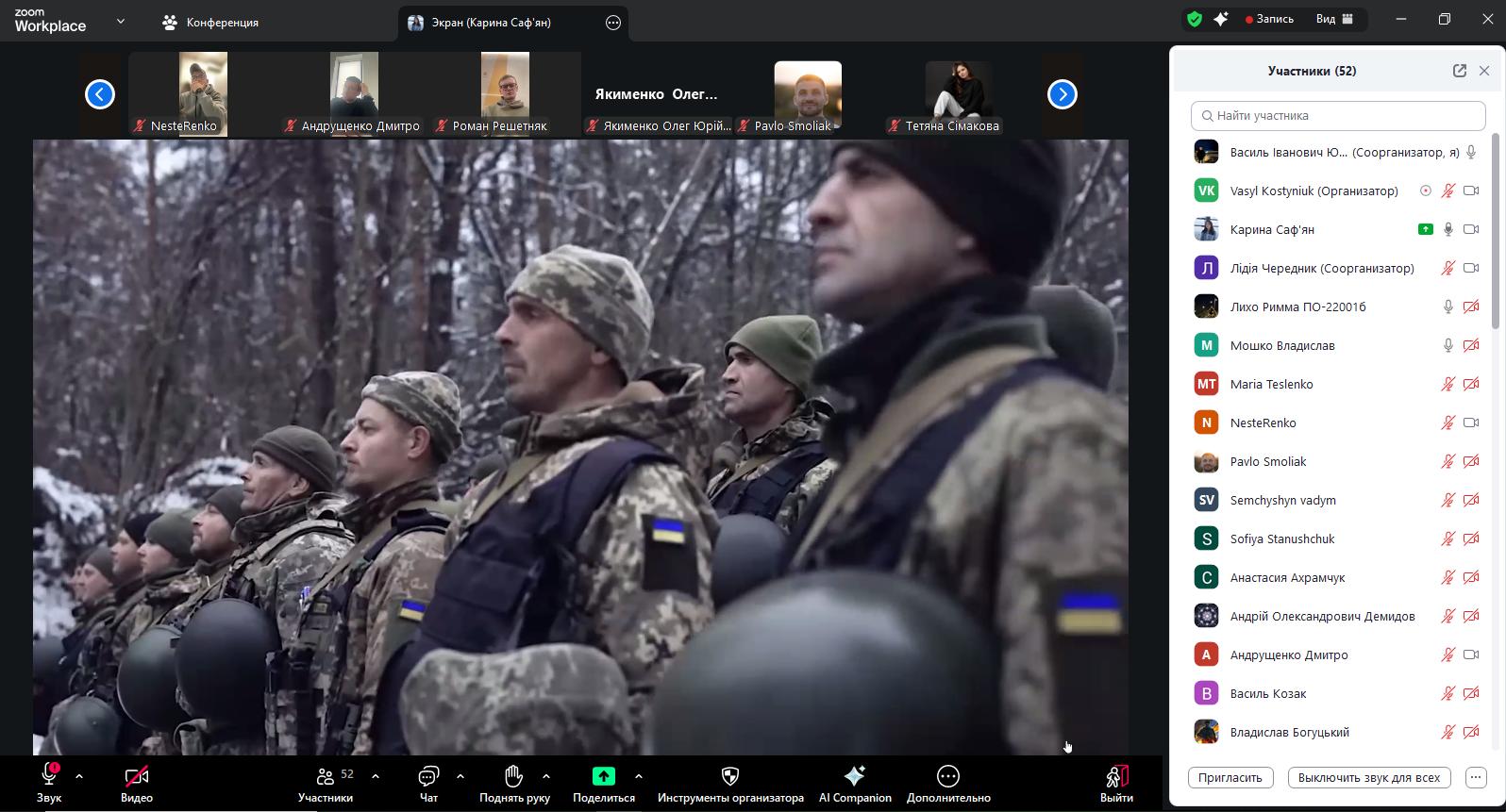Screen dimensions: 1506x812
Task: Click Лихо Римма disabled camera icon
Action: [1471, 307]
